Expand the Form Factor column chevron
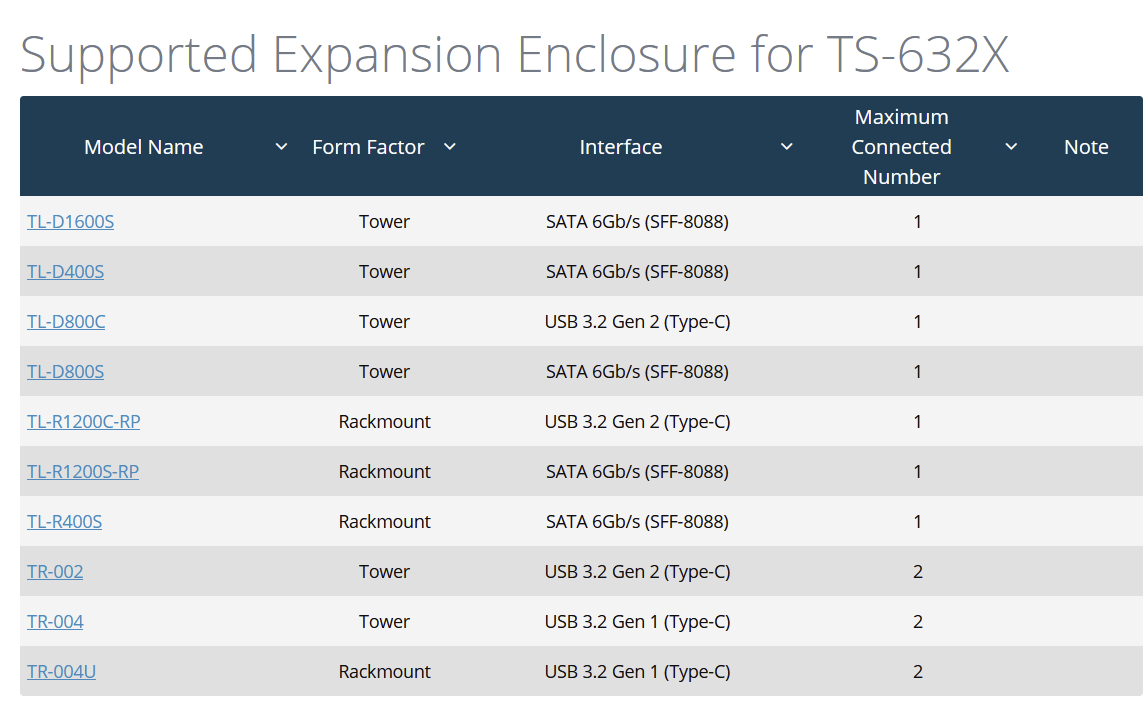The height and width of the screenshot is (705, 1148). (450, 147)
